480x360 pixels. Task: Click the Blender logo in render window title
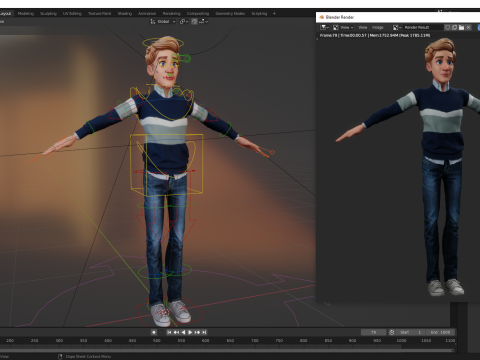pyautogui.click(x=321, y=17)
